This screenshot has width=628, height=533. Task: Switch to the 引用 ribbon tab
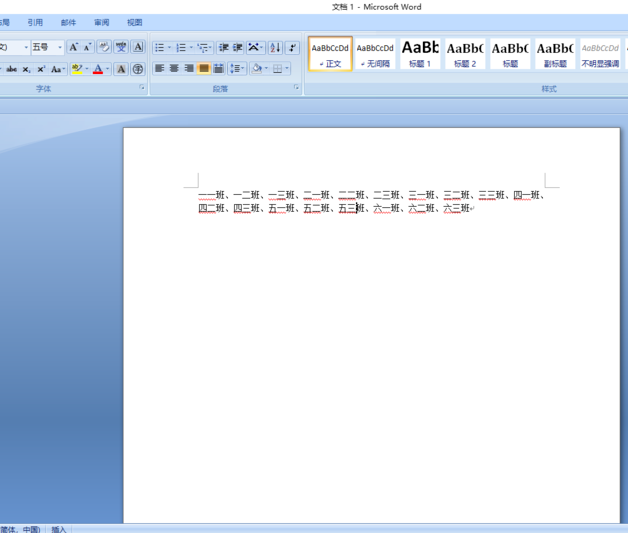tap(35, 22)
